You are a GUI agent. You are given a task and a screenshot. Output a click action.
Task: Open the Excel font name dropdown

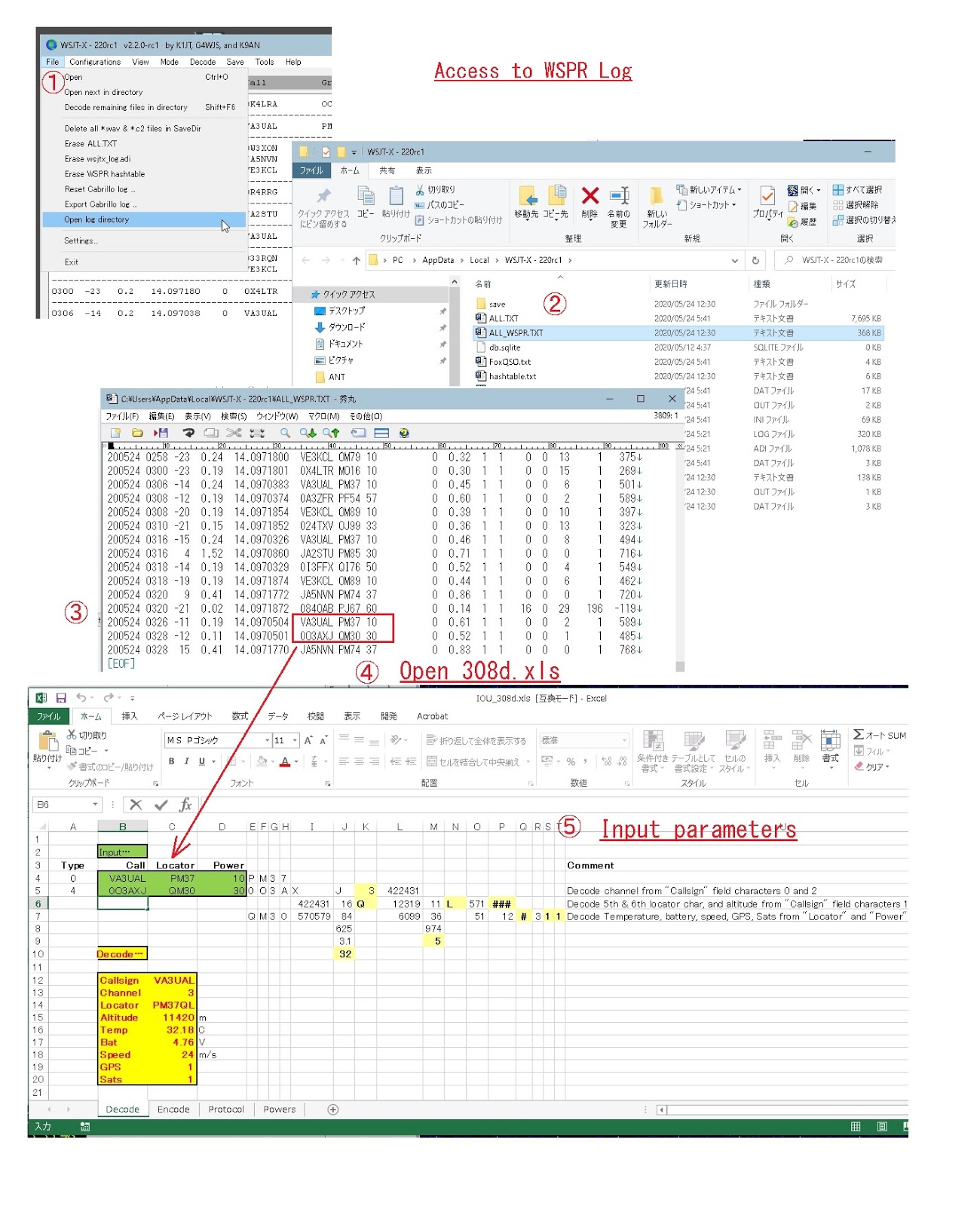267,740
